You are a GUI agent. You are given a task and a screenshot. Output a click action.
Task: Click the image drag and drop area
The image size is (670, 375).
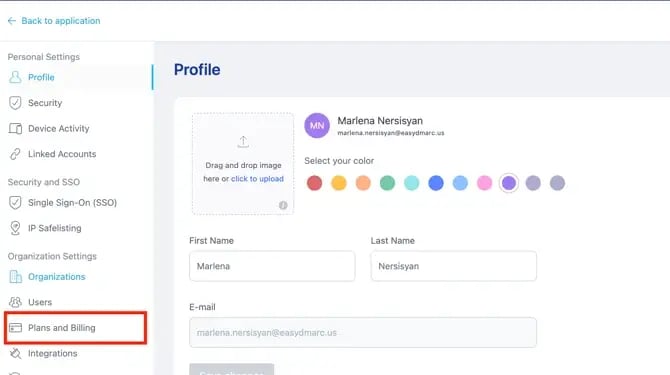tap(243, 164)
